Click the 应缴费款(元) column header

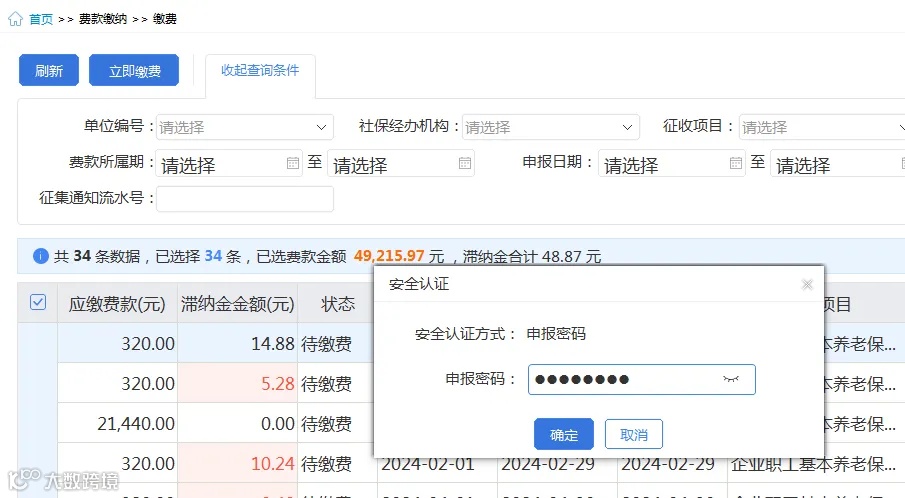coord(117,304)
